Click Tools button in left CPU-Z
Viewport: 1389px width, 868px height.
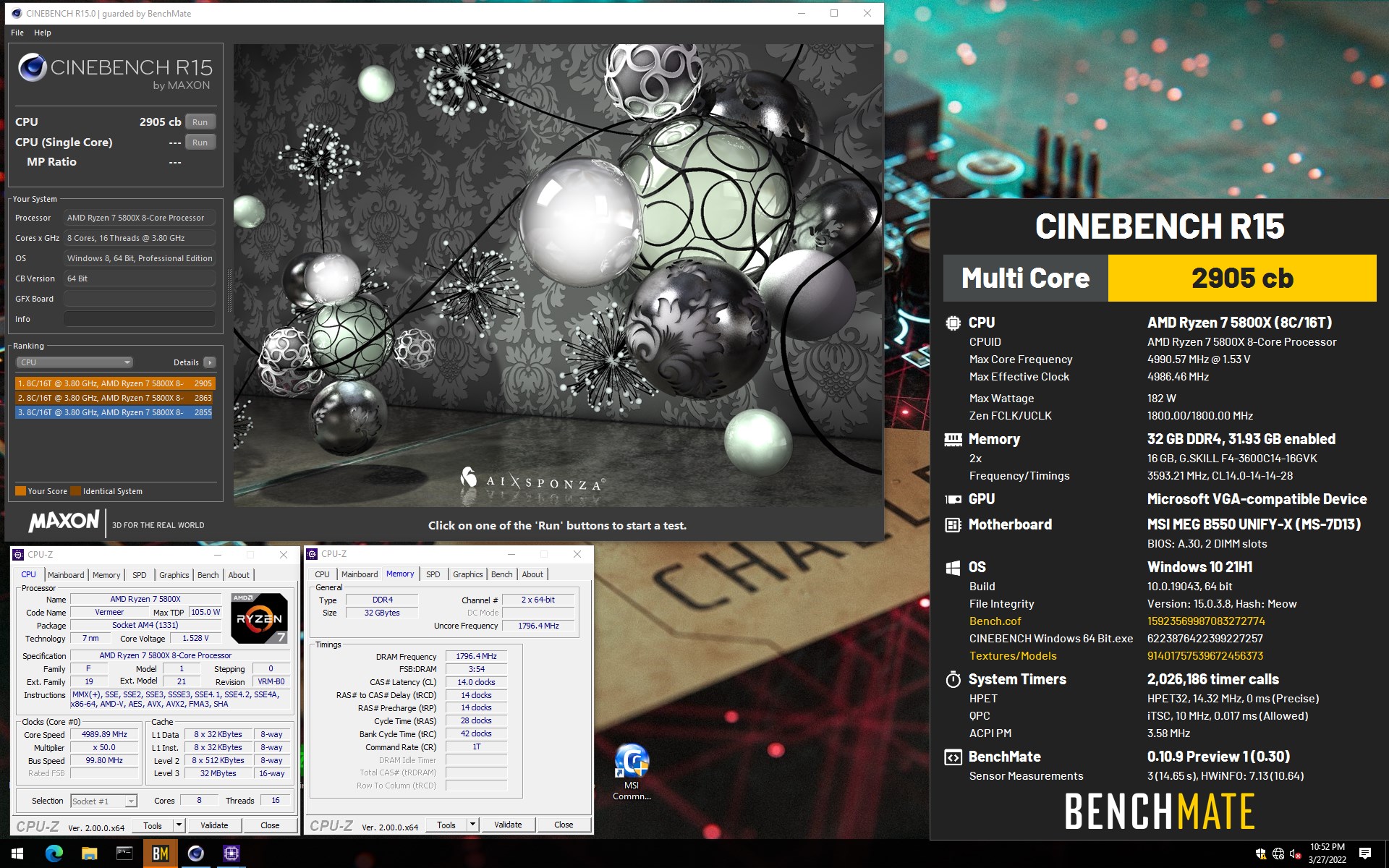(153, 825)
